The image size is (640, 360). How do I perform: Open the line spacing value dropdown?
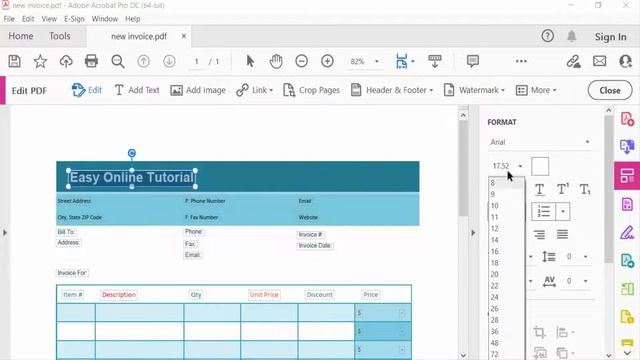click(x=585, y=257)
